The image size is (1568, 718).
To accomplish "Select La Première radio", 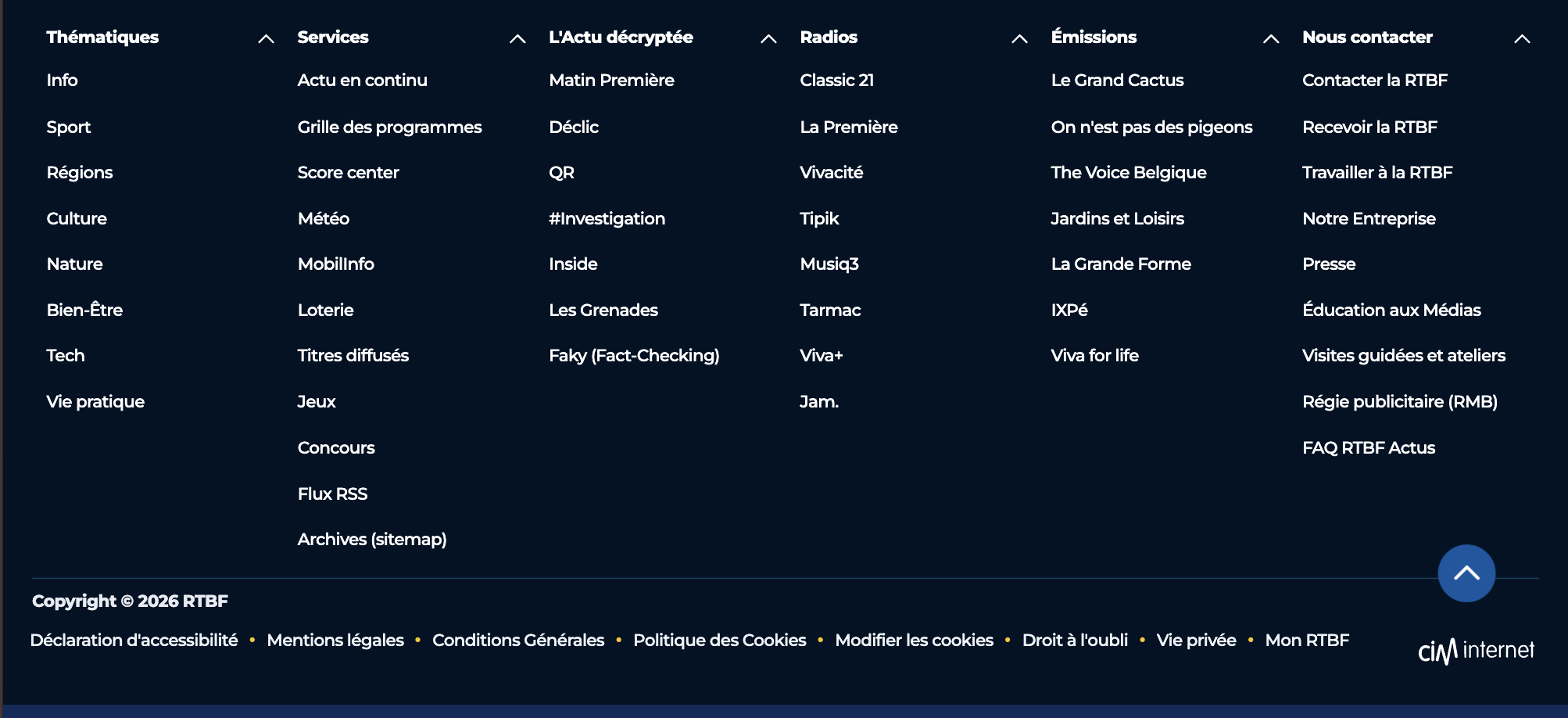I will point(849,127).
